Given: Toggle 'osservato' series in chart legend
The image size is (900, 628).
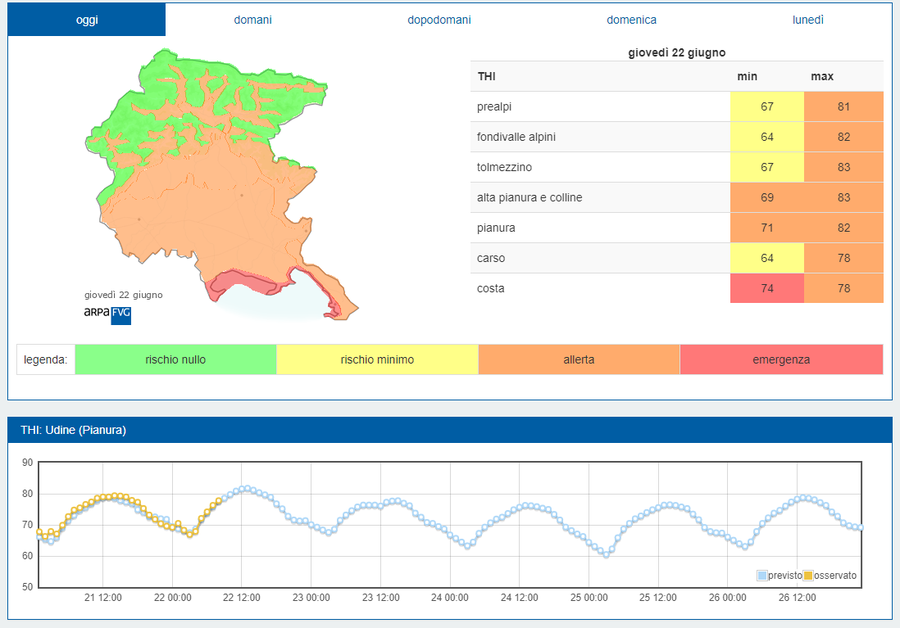Looking at the screenshot, I should point(834,575).
